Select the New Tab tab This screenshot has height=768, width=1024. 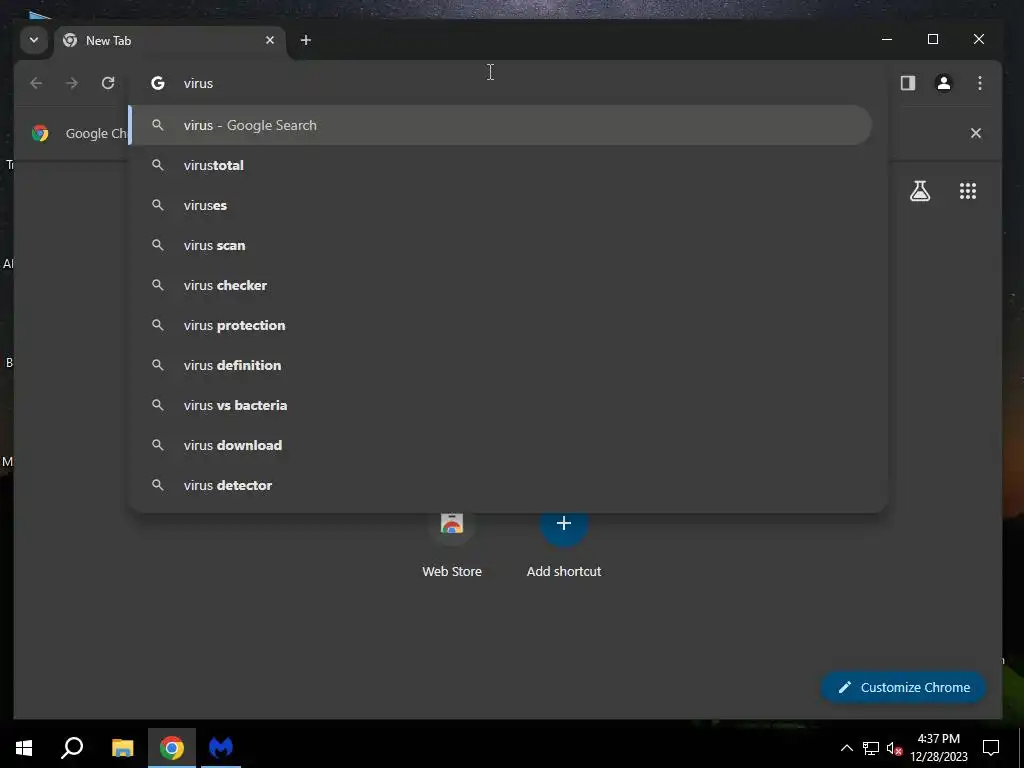tap(170, 40)
